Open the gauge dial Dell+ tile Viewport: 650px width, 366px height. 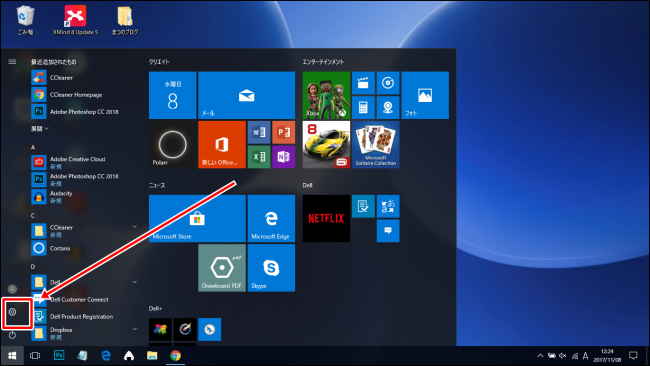(x=185, y=330)
